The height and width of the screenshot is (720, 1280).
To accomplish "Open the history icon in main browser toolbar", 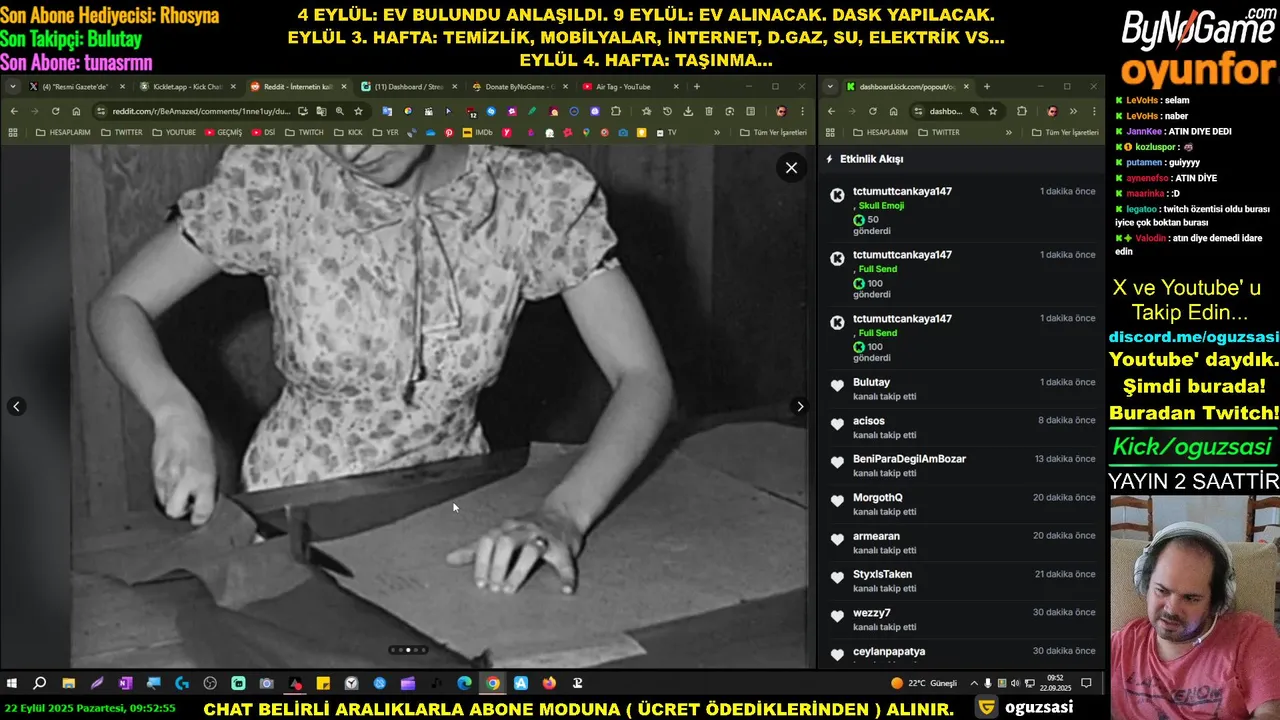I will 667,111.
